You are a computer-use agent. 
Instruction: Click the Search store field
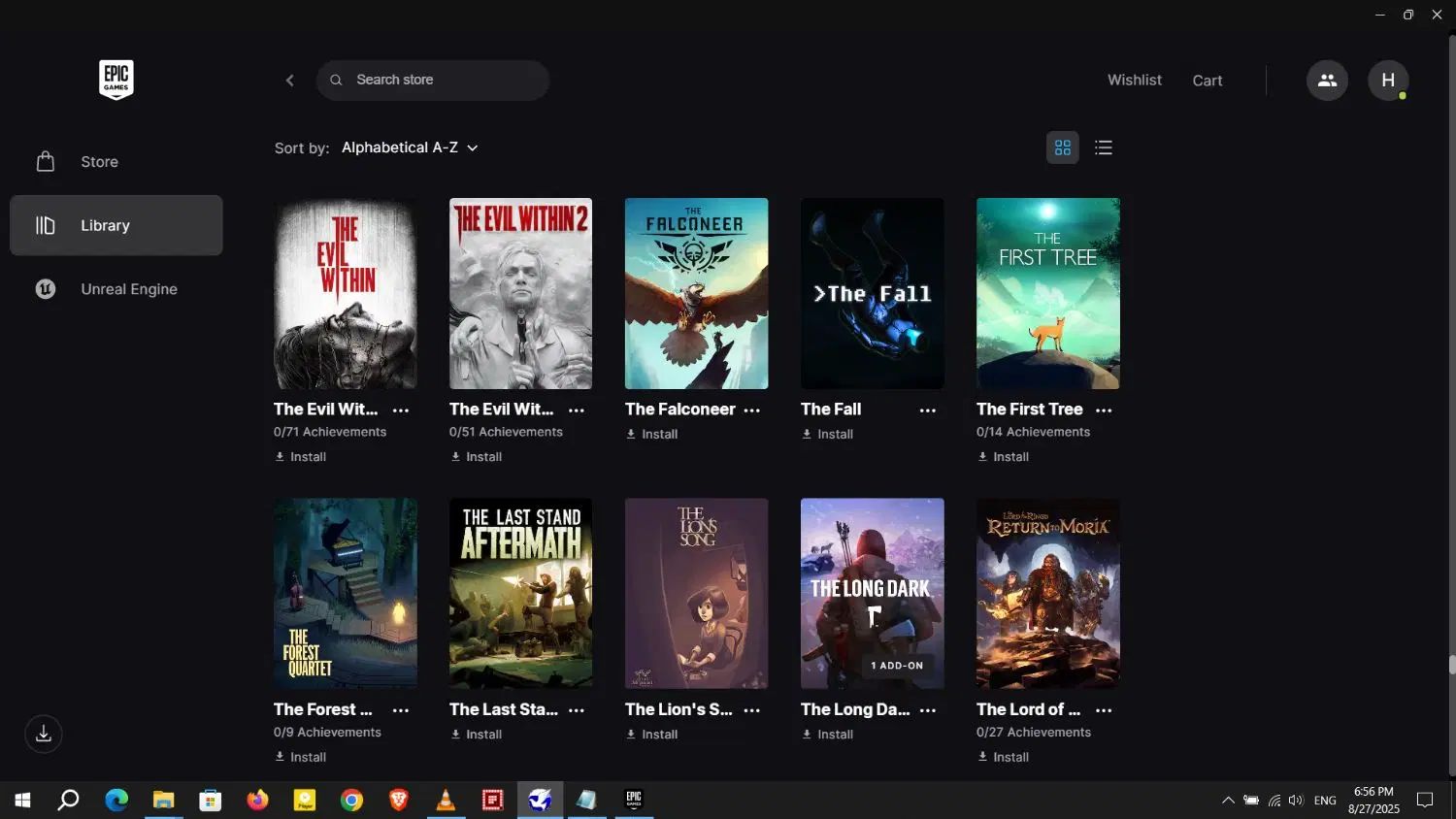point(433,81)
